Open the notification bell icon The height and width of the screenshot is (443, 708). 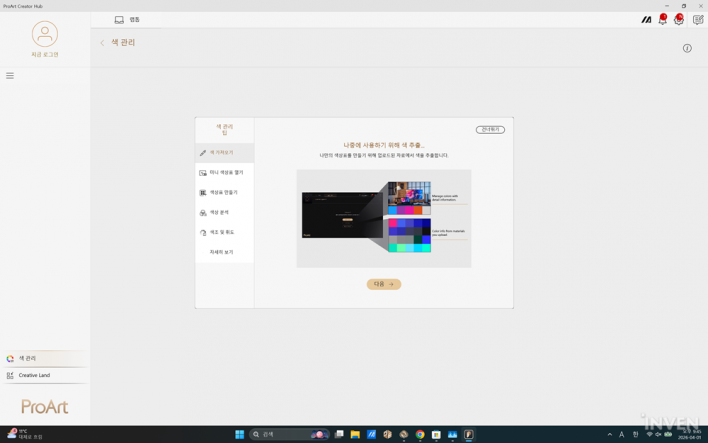coord(662,20)
